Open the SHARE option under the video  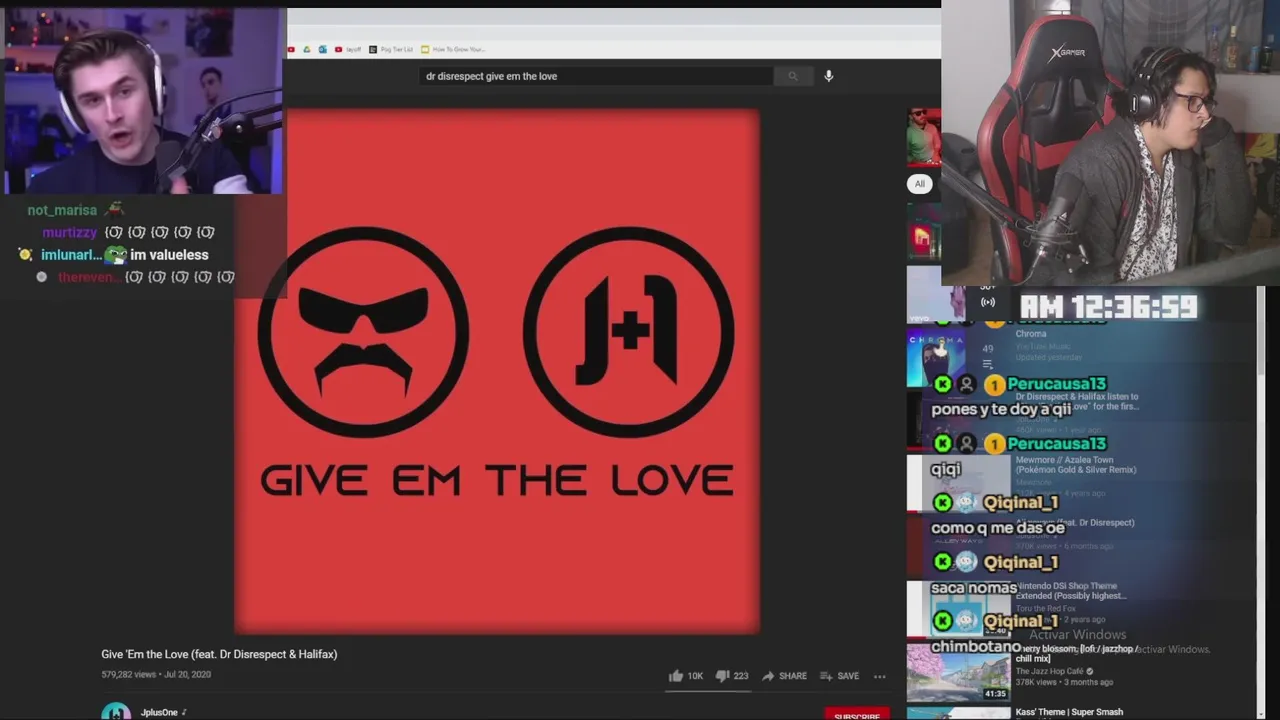pyautogui.click(x=784, y=676)
